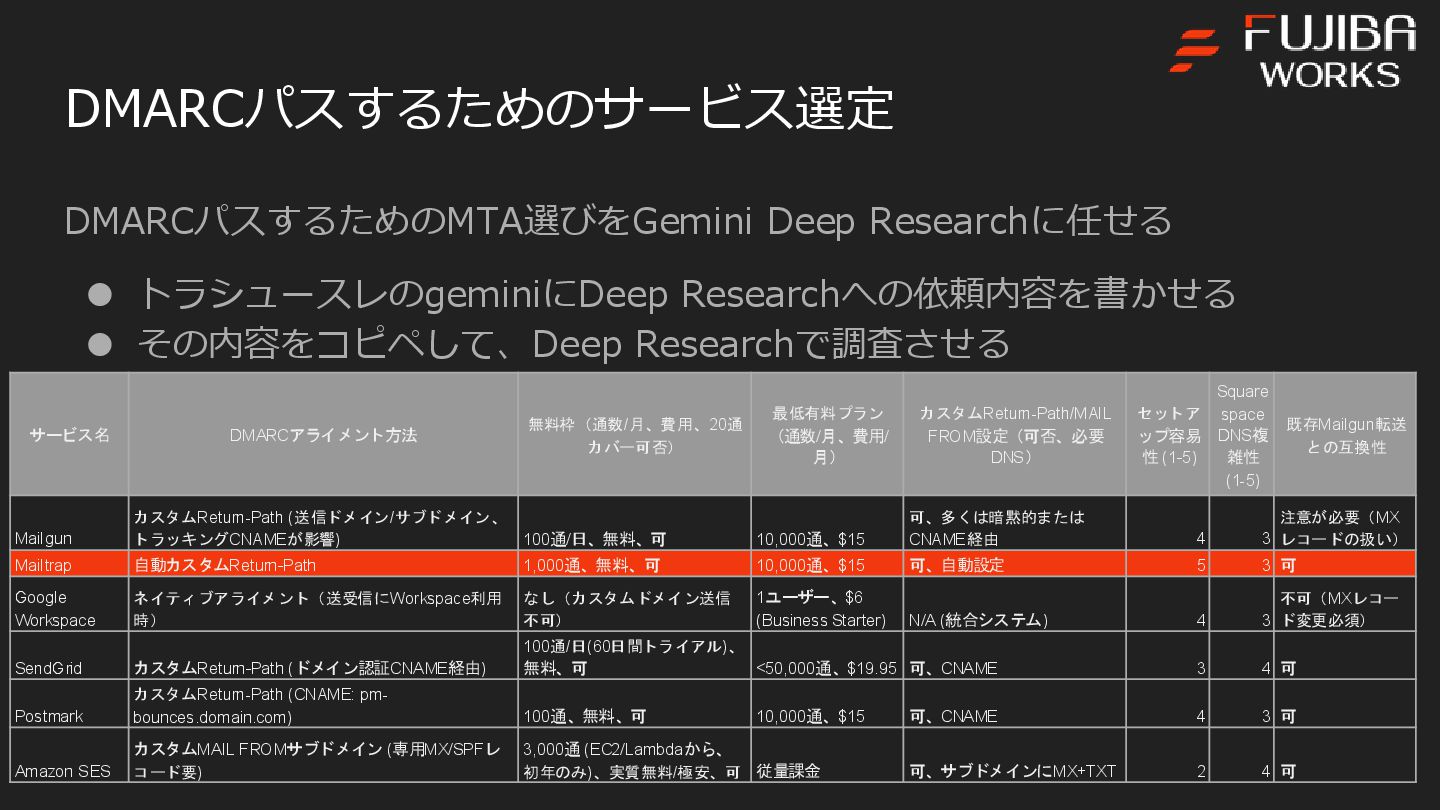Click Mailtrap's '1,000通、無料、可' cell
Viewport: 1440px width, 810px height.
(x=634, y=564)
